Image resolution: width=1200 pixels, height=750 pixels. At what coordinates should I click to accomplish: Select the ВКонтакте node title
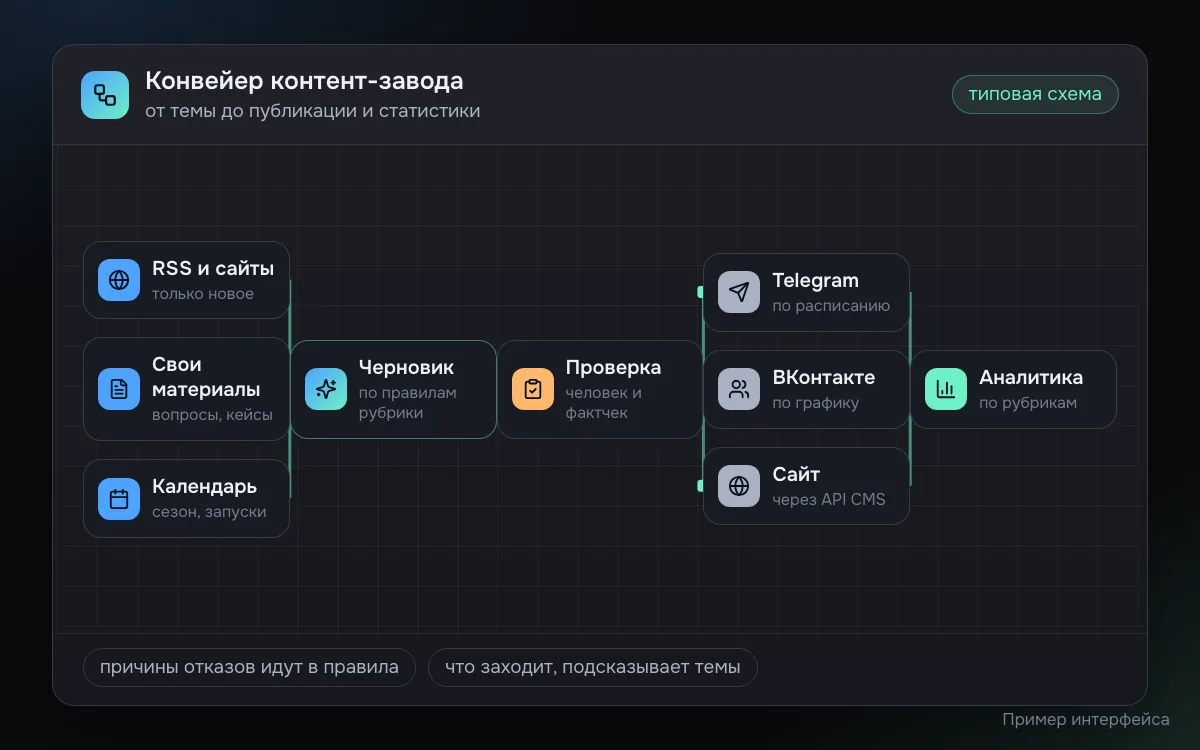824,378
